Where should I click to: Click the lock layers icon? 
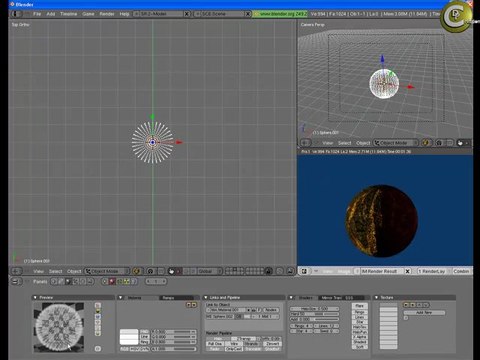[x=269, y=271]
